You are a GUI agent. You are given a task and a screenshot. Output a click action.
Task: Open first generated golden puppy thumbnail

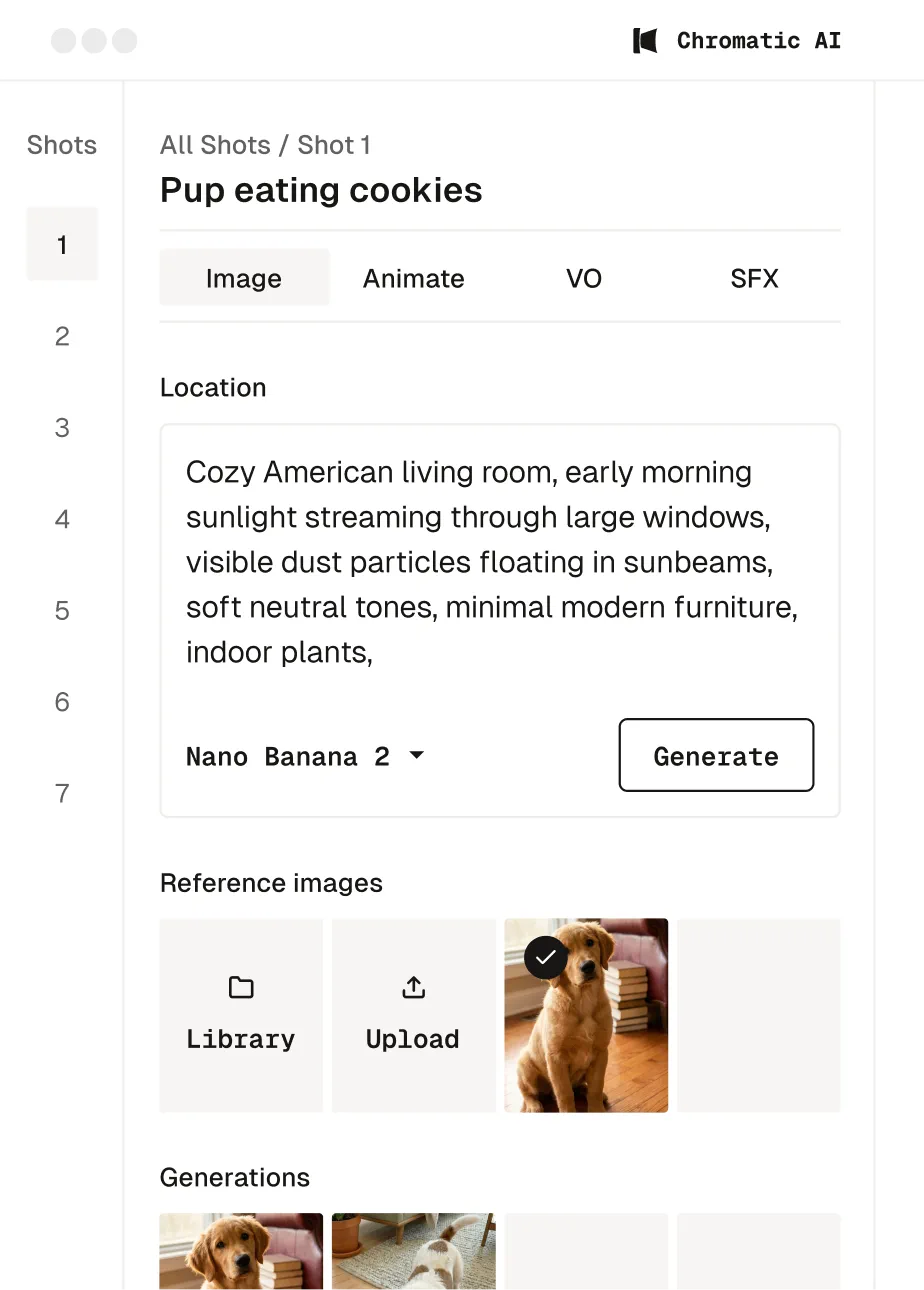[x=241, y=1251]
